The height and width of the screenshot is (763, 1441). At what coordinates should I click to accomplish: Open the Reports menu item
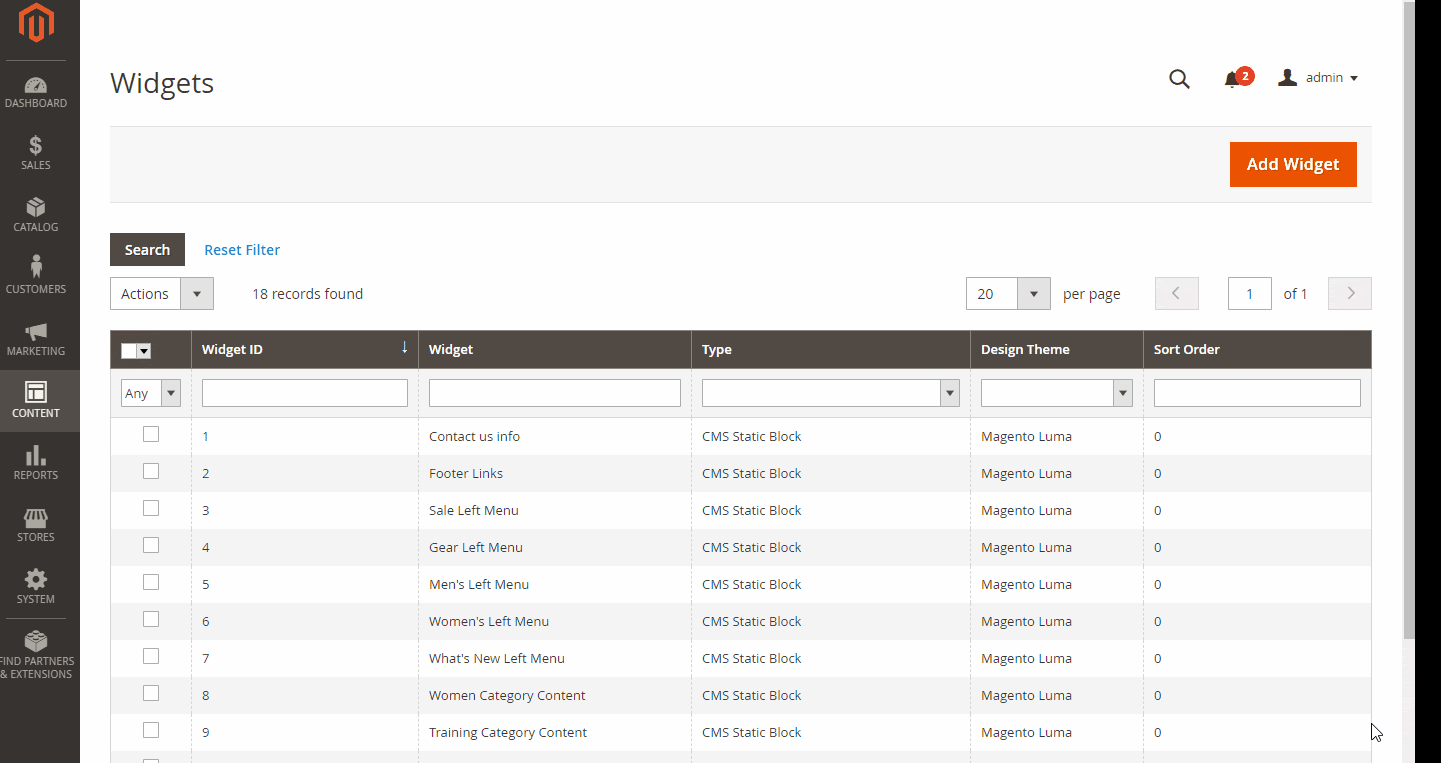coord(36,463)
